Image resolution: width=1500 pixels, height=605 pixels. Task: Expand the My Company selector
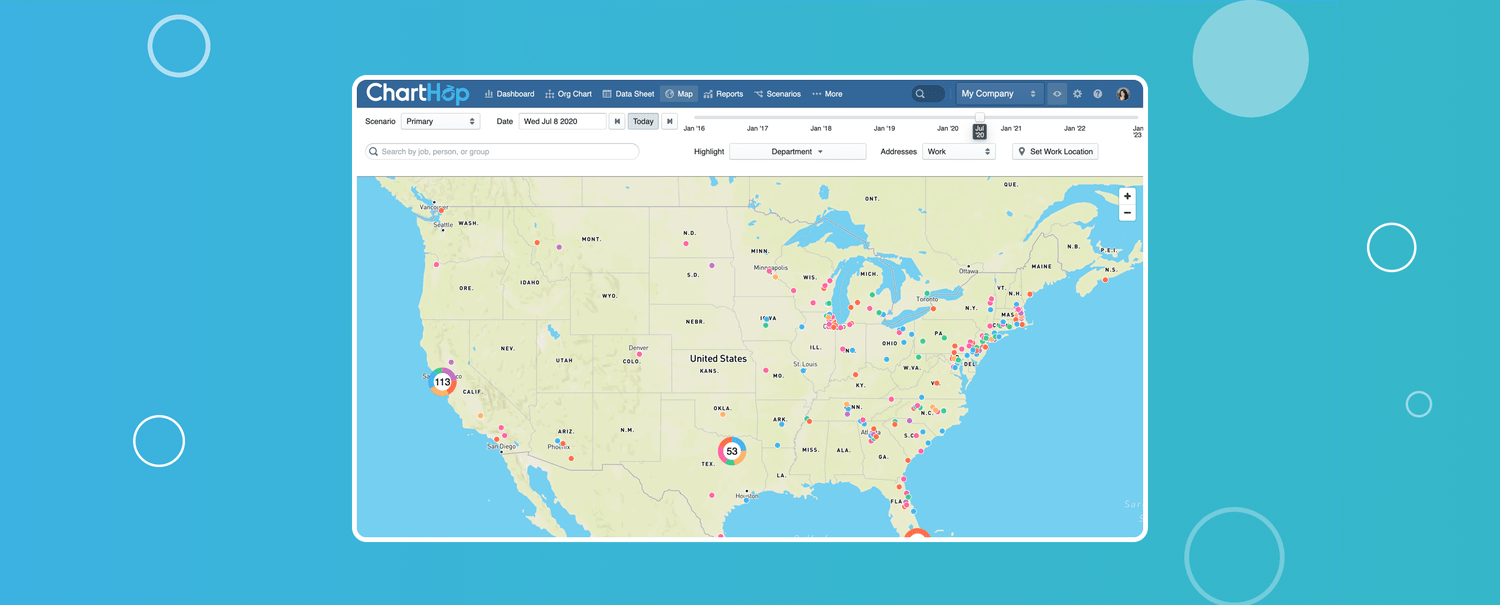coord(999,94)
